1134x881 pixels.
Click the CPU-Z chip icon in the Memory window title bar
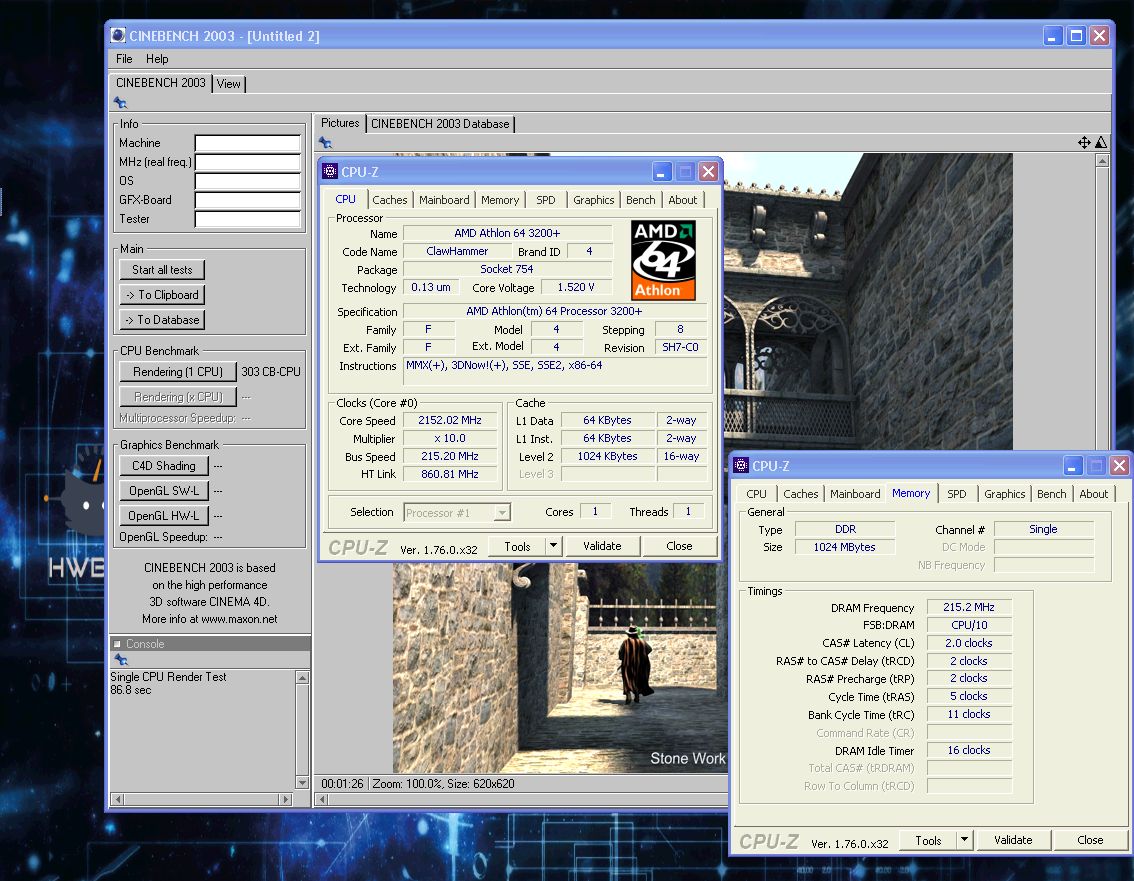point(741,465)
